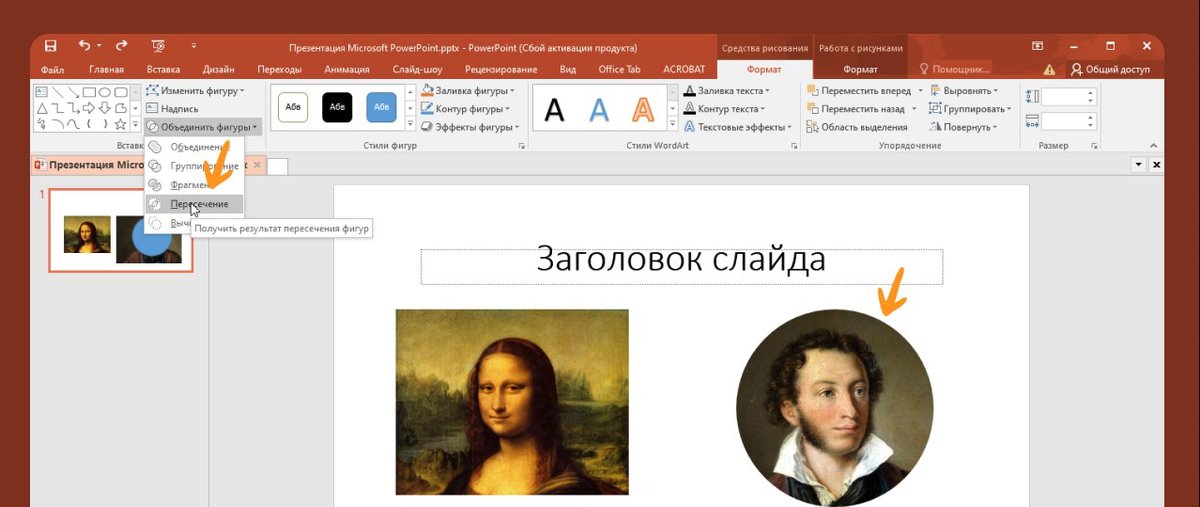The height and width of the screenshot is (507, 1200).
Task: Apply the orange outlined WordArt A style
Action: click(x=643, y=108)
